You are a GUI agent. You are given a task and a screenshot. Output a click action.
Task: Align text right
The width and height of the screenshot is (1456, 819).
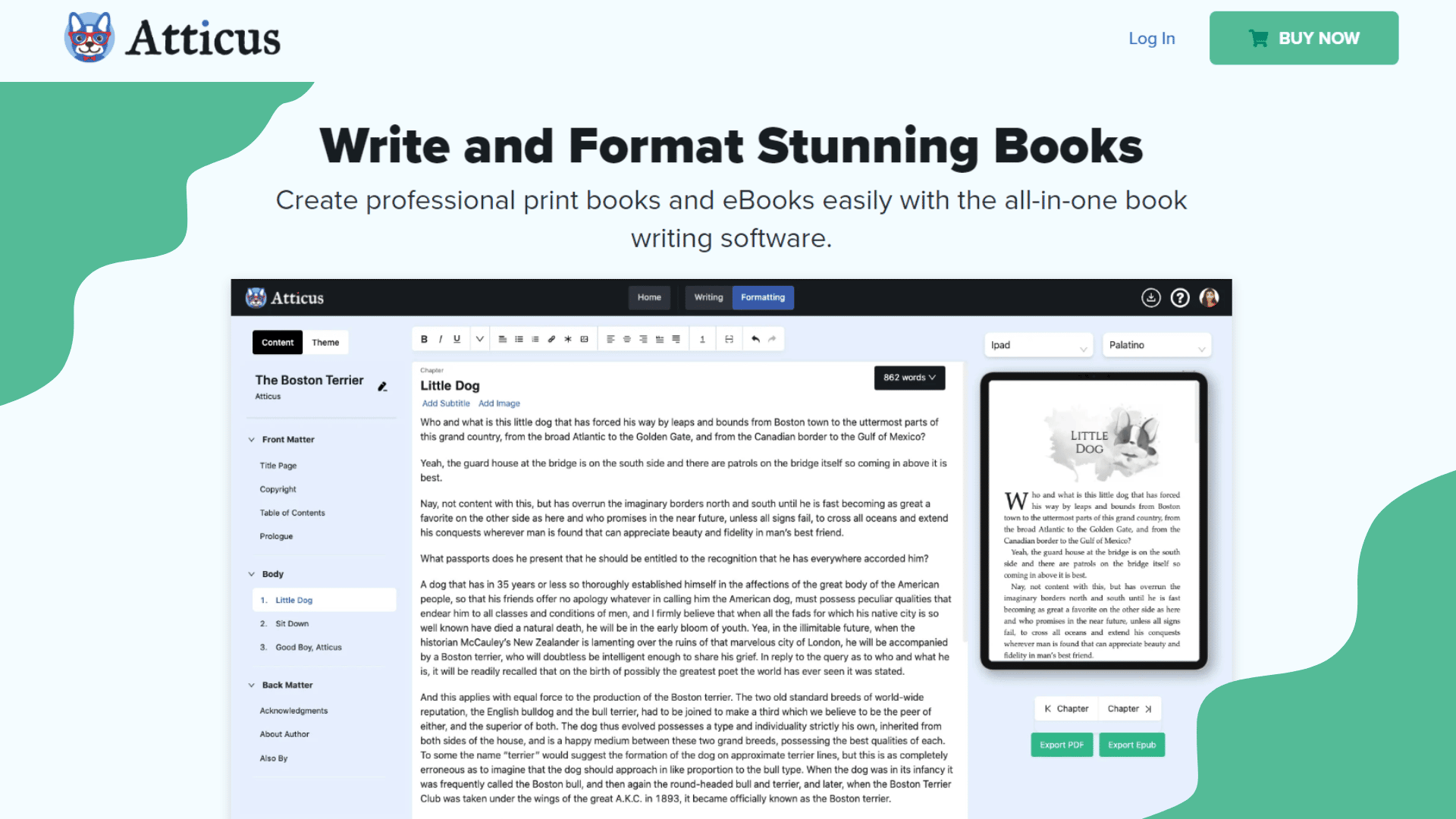tap(643, 339)
